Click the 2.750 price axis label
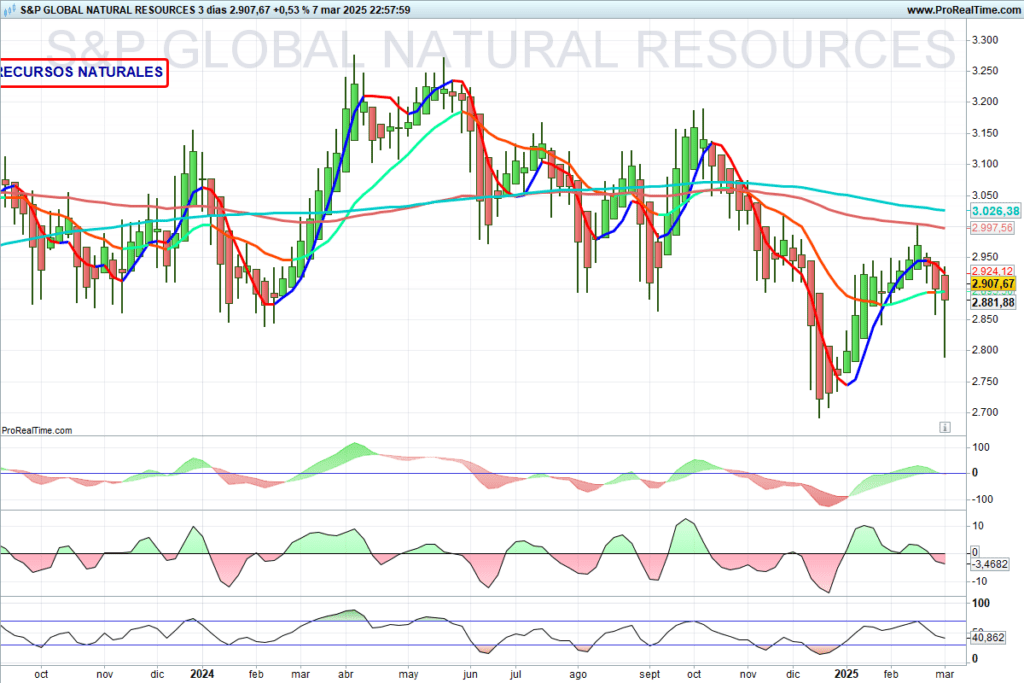This screenshot has width=1024, height=683. (x=985, y=381)
